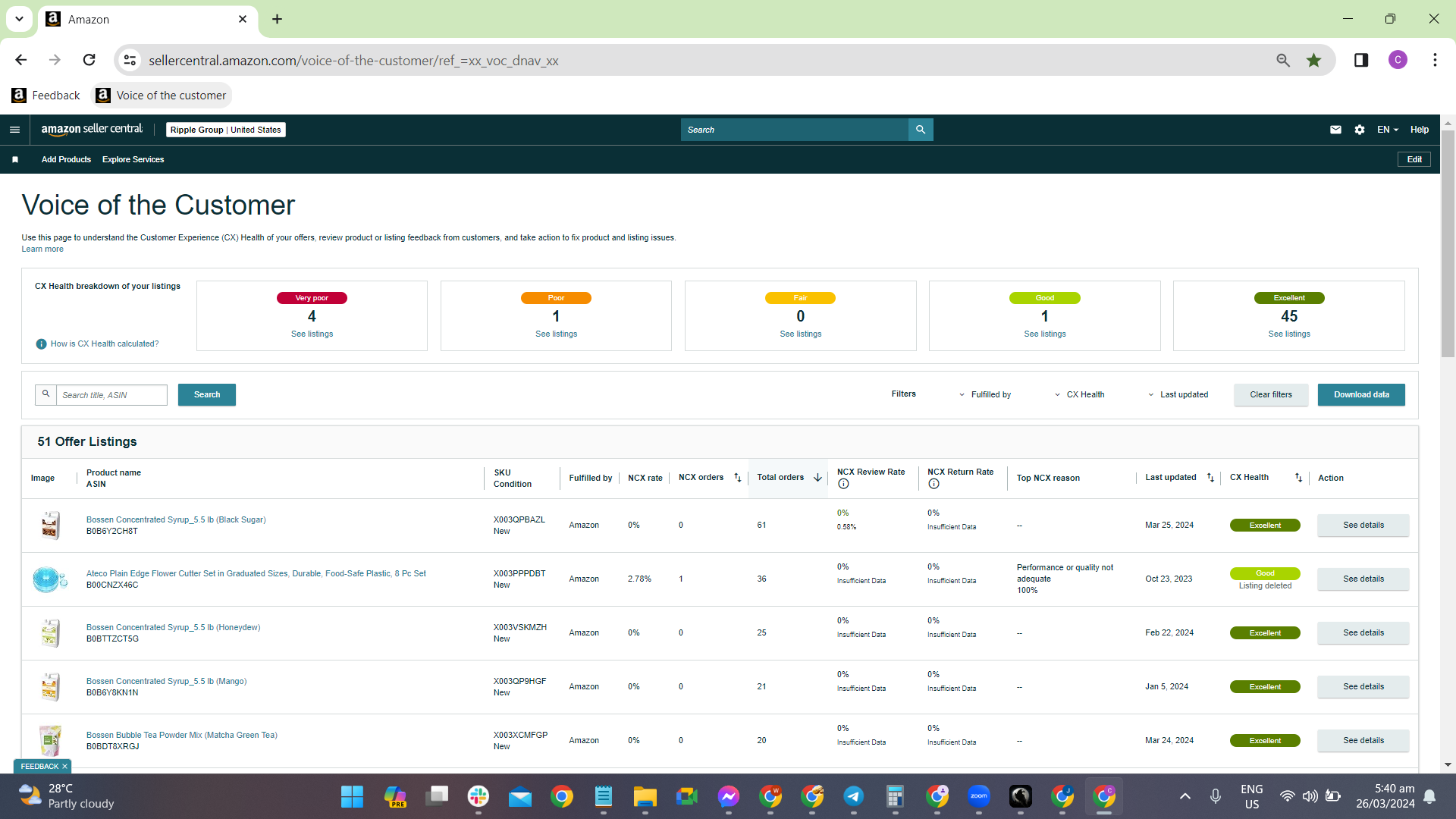The height and width of the screenshot is (819, 1456).
Task: Sort by Total orders arrow icon
Action: [817, 478]
